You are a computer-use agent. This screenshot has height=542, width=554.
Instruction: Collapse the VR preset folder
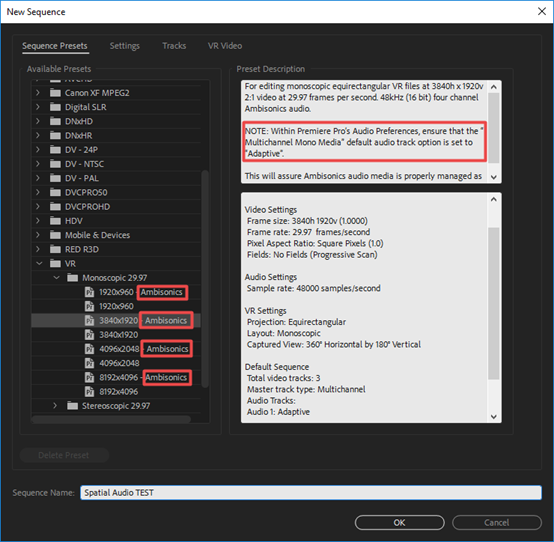point(39,264)
